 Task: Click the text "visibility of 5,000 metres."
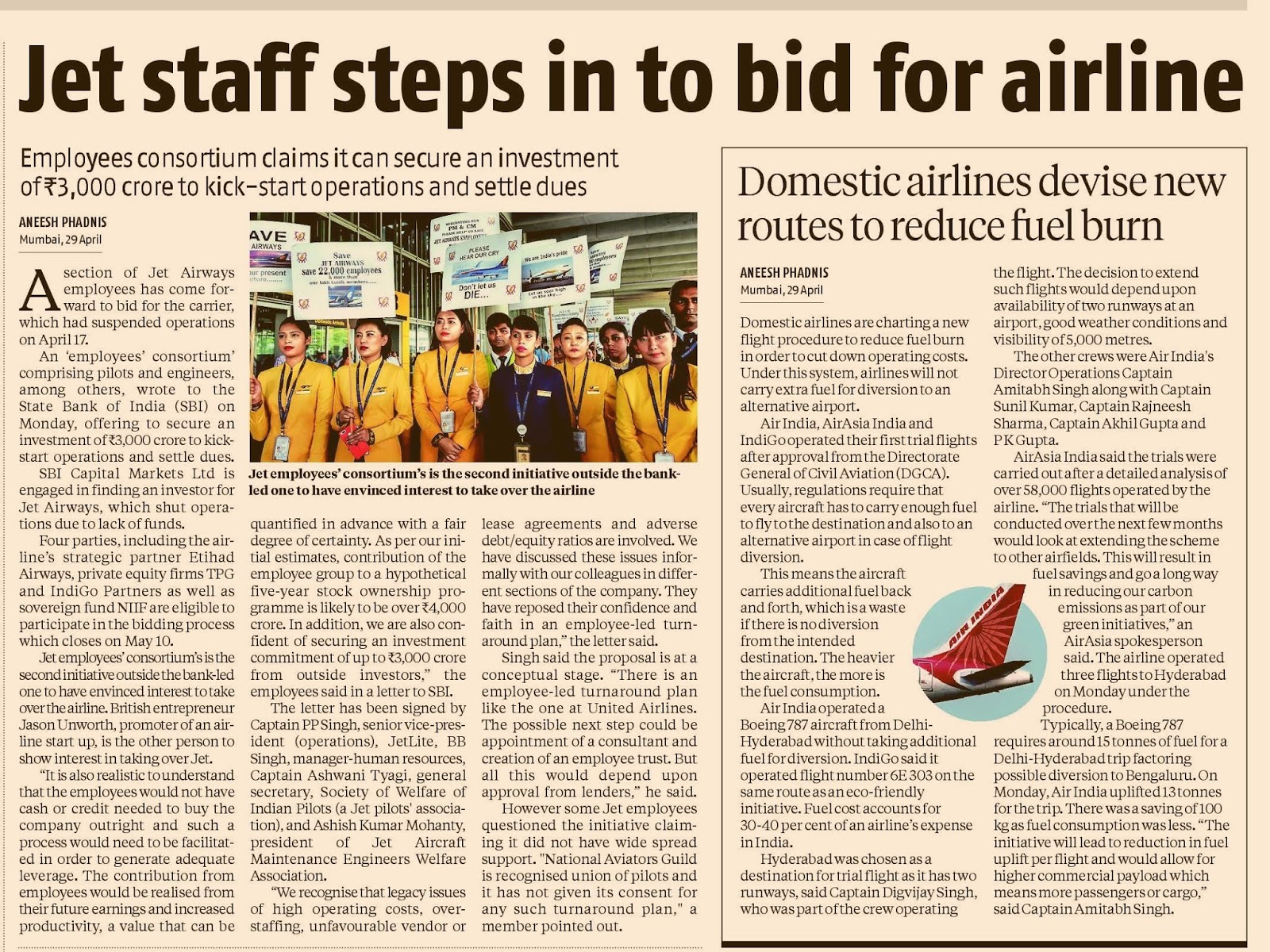point(1072,339)
